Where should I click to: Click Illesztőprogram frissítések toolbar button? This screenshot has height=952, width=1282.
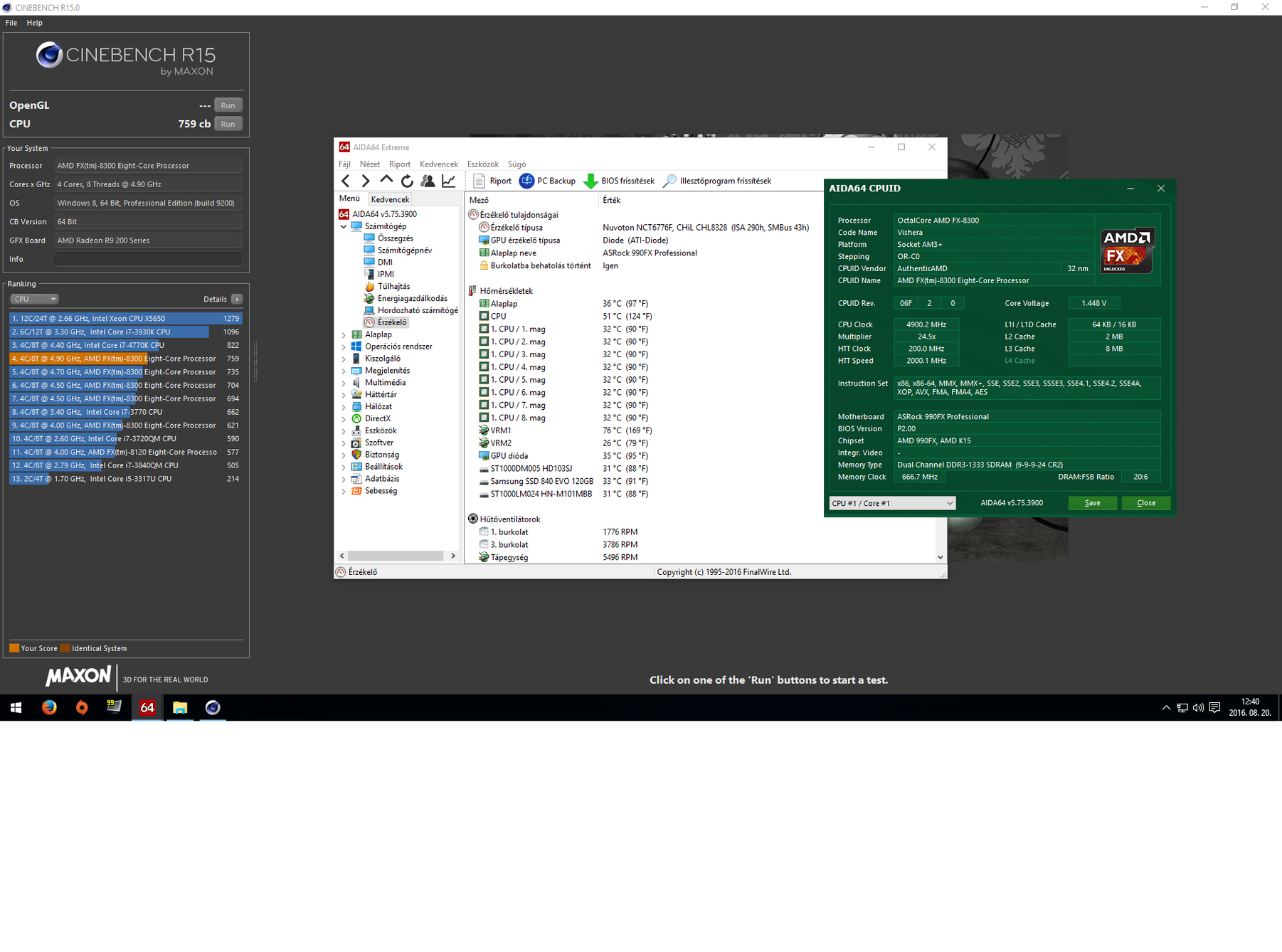(x=717, y=181)
